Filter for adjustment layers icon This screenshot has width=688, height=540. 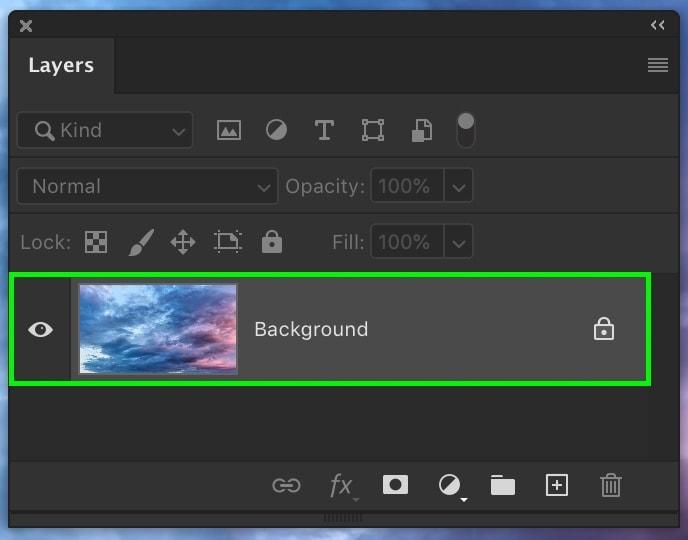click(x=276, y=130)
